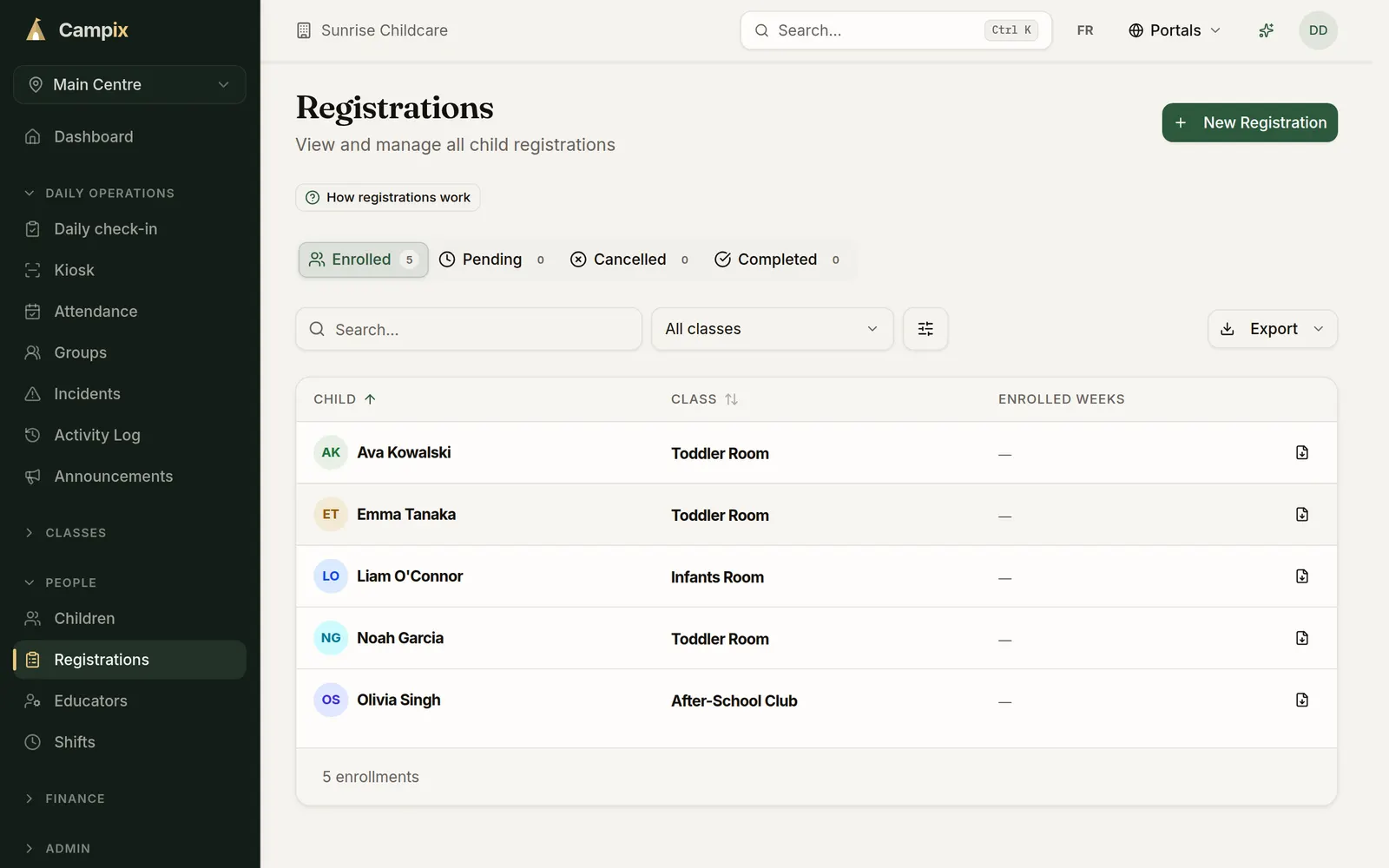1389x868 pixels.
Task: Click the Campix logo icon
Action: 36,30
